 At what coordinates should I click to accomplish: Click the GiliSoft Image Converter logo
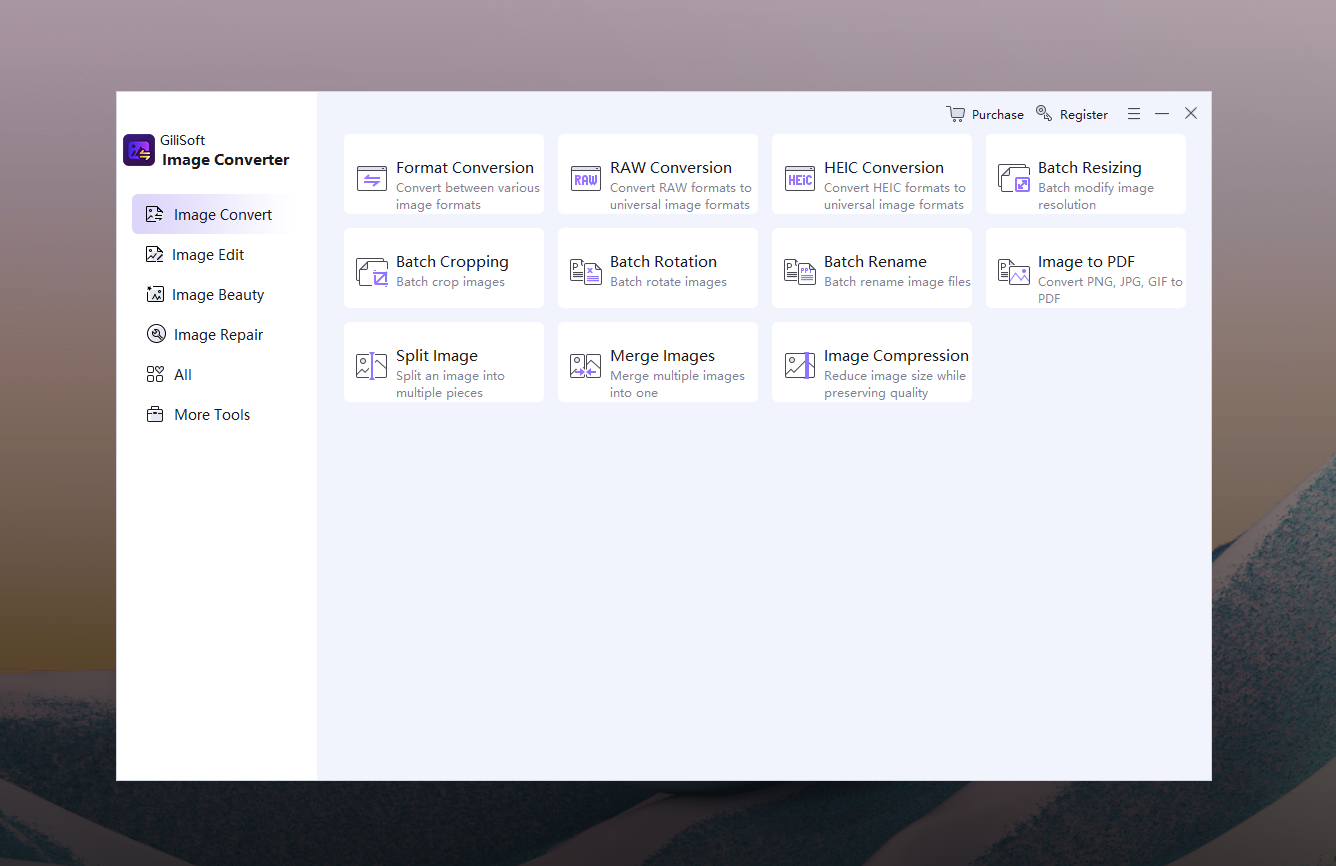pyautogui.click(x=139, y=150)
